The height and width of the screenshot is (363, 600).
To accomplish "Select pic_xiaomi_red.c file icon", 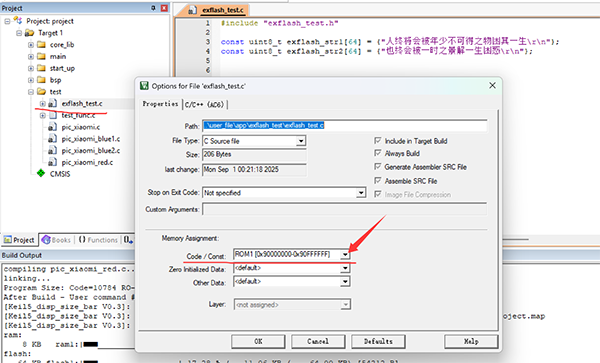I will (x=52, y=162).
